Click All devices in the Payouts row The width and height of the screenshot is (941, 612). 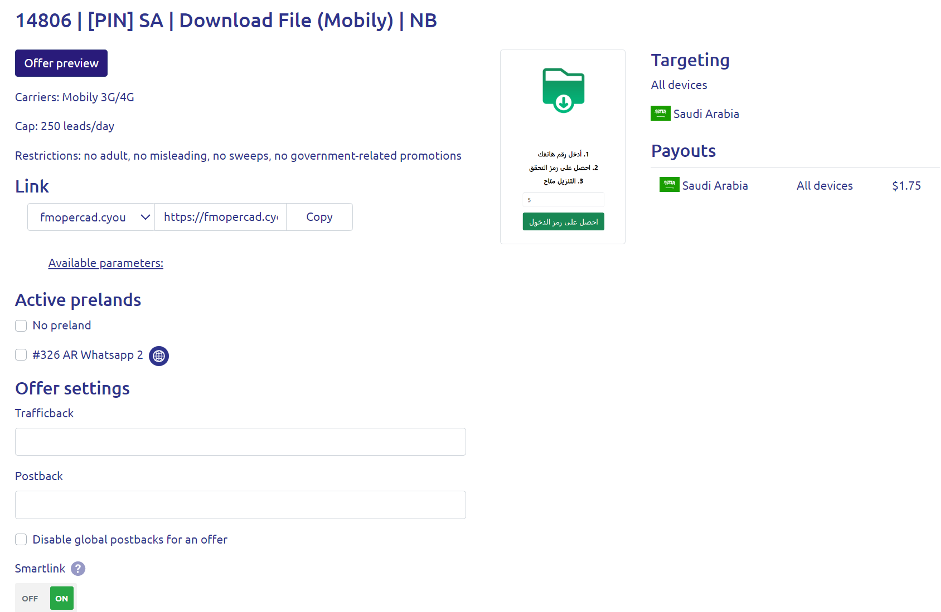click(x=824, y=186)
